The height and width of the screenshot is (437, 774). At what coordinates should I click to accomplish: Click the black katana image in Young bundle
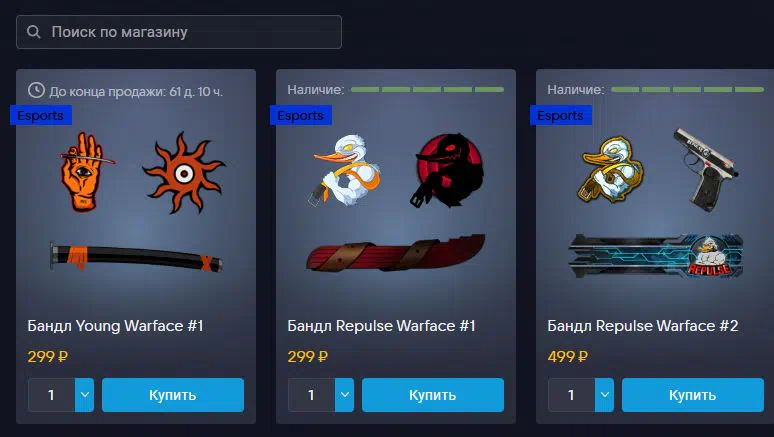click(136, 257)
